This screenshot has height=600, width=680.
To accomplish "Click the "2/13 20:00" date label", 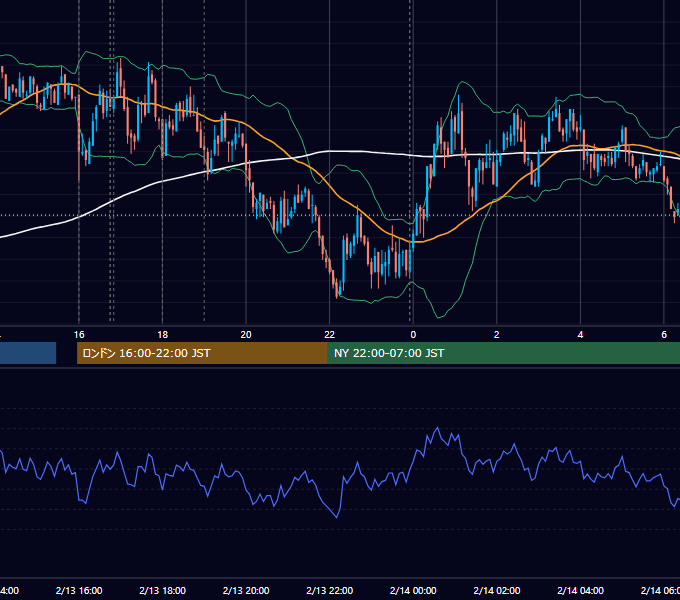I will point(246,590).
